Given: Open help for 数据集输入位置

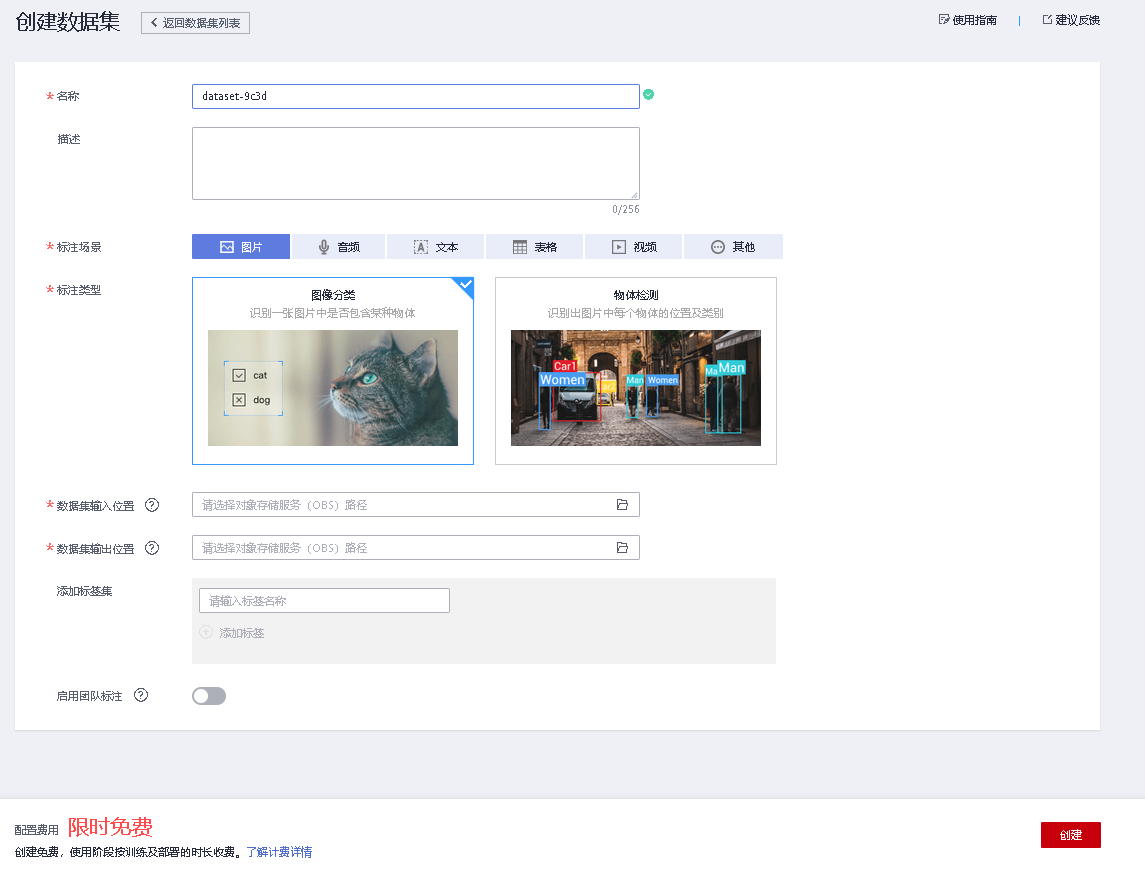Looking at the screenshot, I should [x=152, y=505].
